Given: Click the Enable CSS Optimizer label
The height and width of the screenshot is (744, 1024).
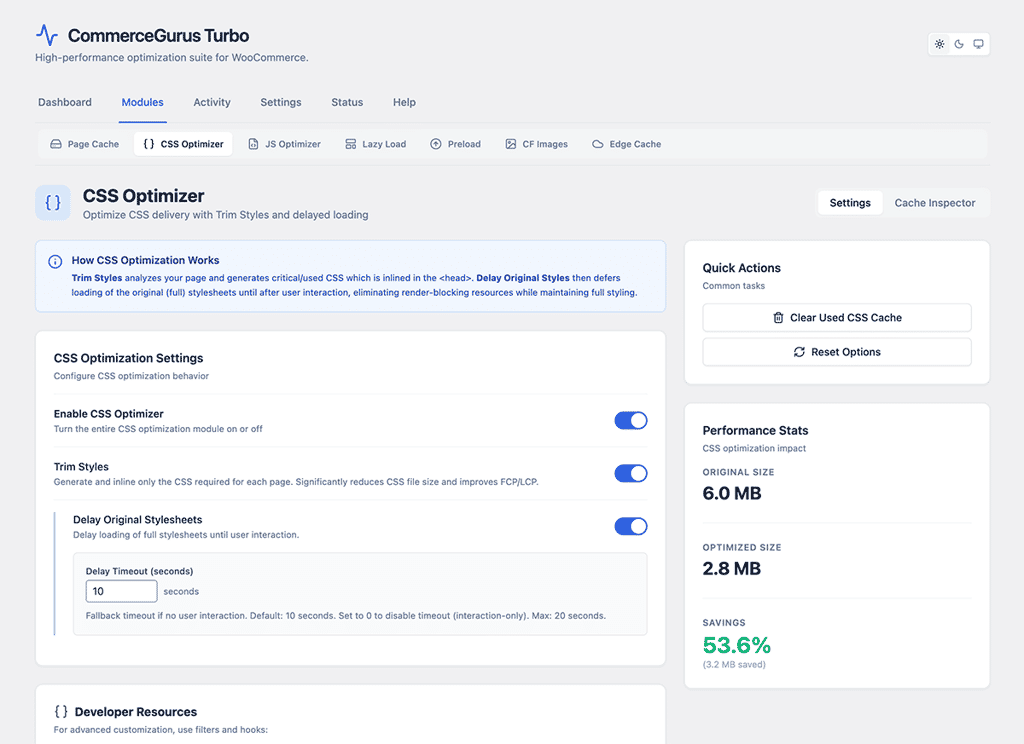Looking at the screenshot, I should pos(108,413).
